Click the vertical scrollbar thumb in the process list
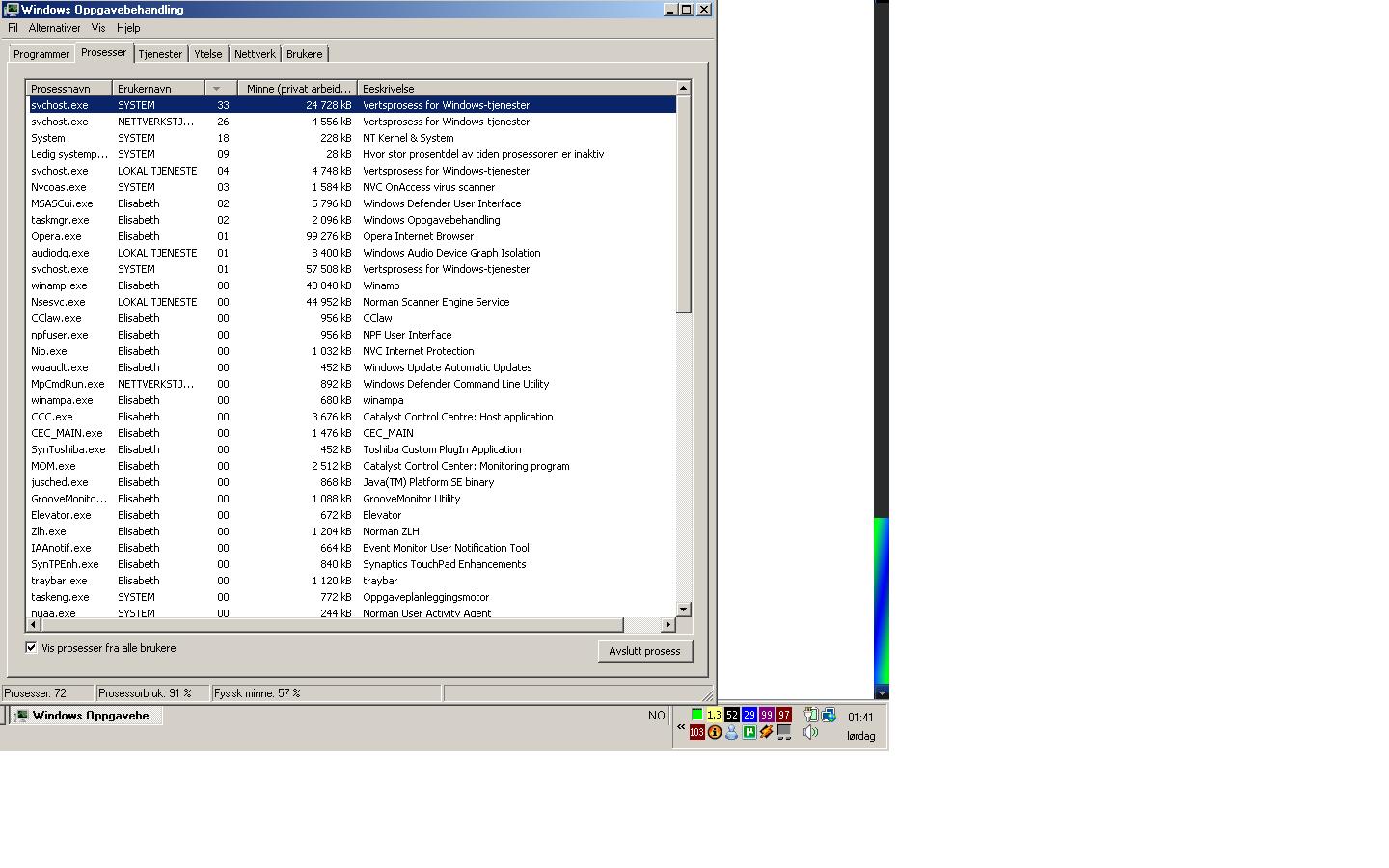 (x=684, y=204)
